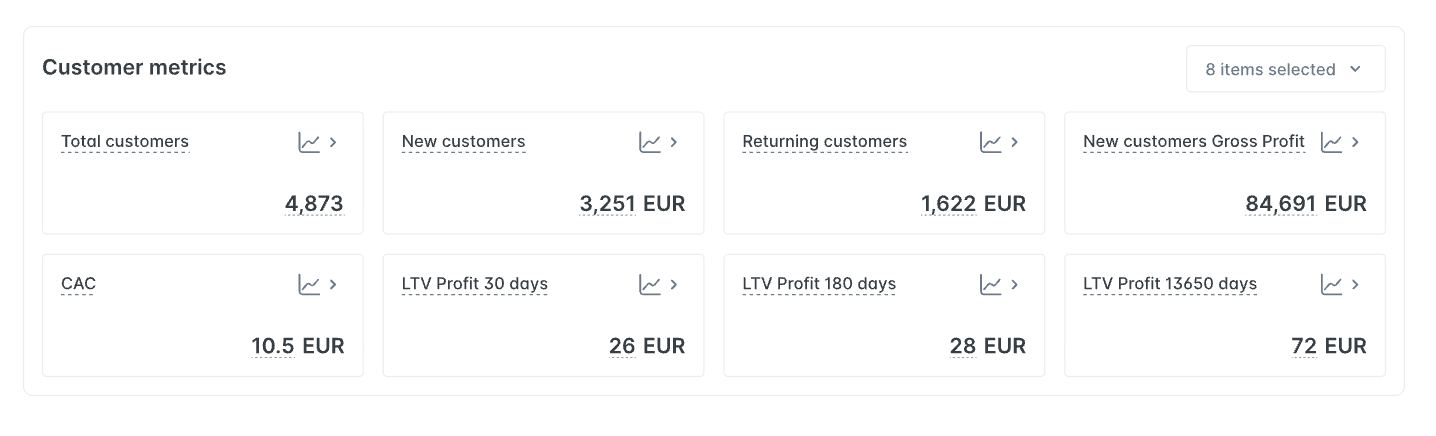View chart icon for LTV Profit 30 days

pos(650,285)
